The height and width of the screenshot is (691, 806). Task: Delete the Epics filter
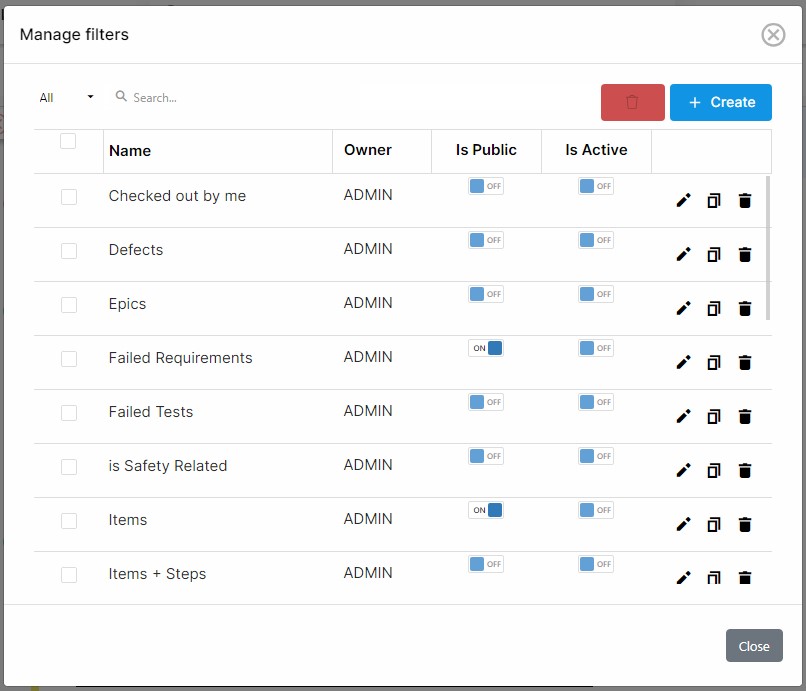[744, 309]
